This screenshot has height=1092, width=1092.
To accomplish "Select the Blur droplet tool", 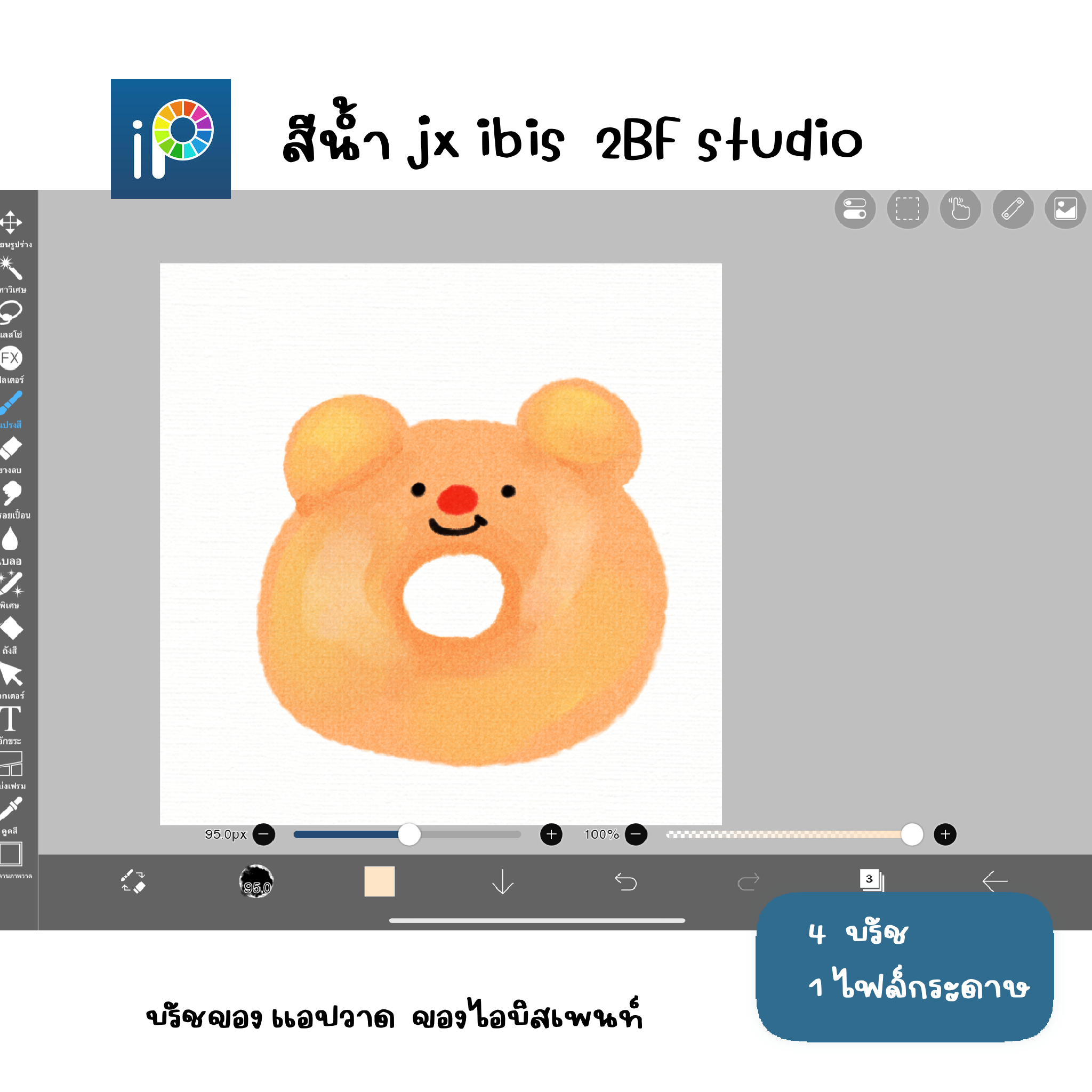I will pyautogui.click(x=10, y=539).
